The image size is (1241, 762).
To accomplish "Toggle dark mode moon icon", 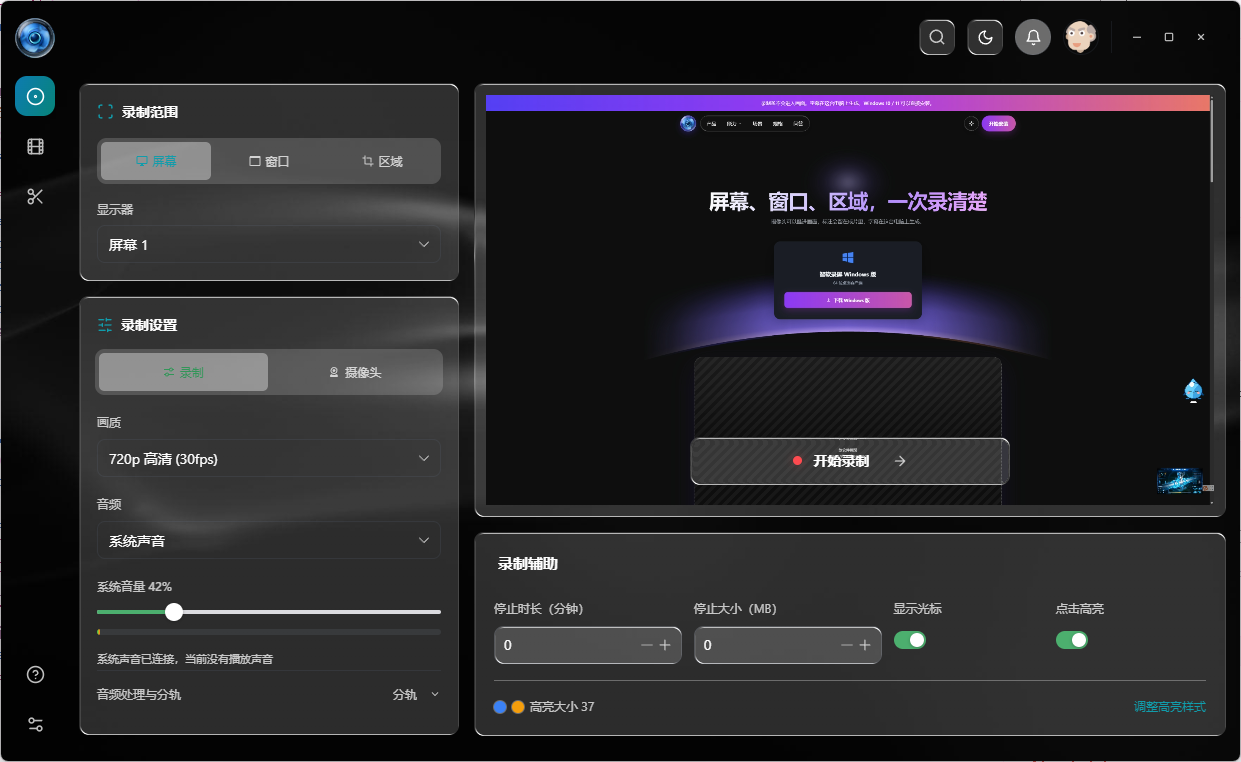I will tap(985, 37).
